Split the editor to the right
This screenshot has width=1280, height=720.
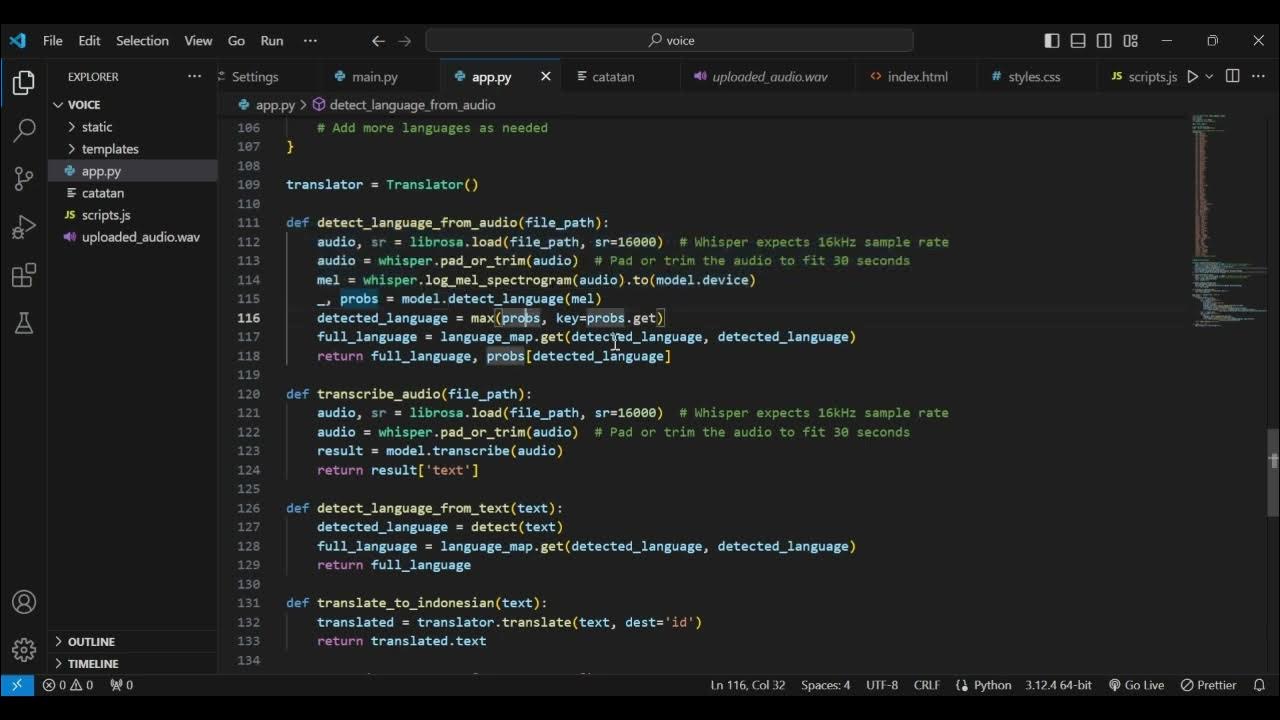[1232, 77]
